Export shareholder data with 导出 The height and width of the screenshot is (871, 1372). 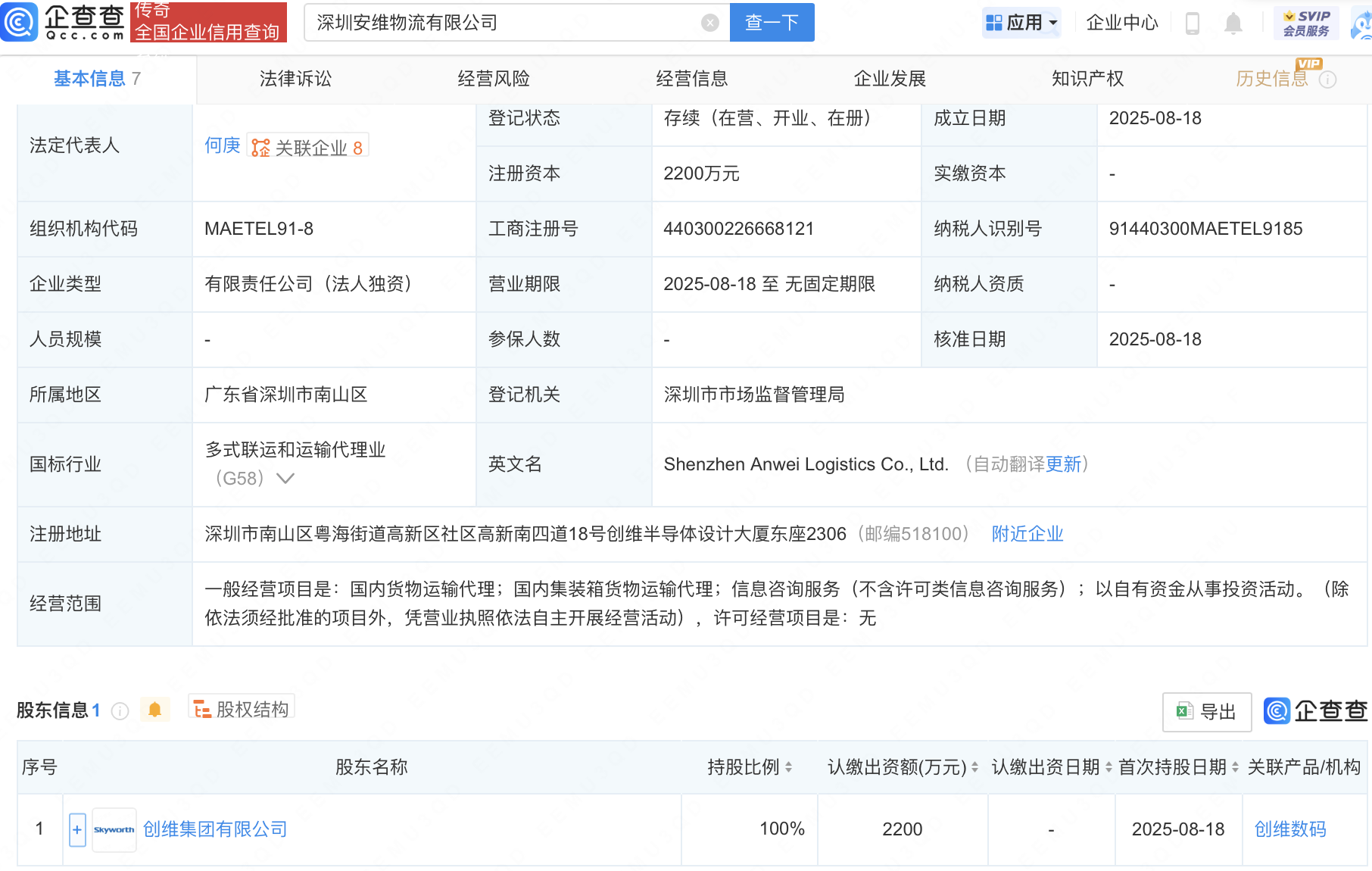(1206, 712)
